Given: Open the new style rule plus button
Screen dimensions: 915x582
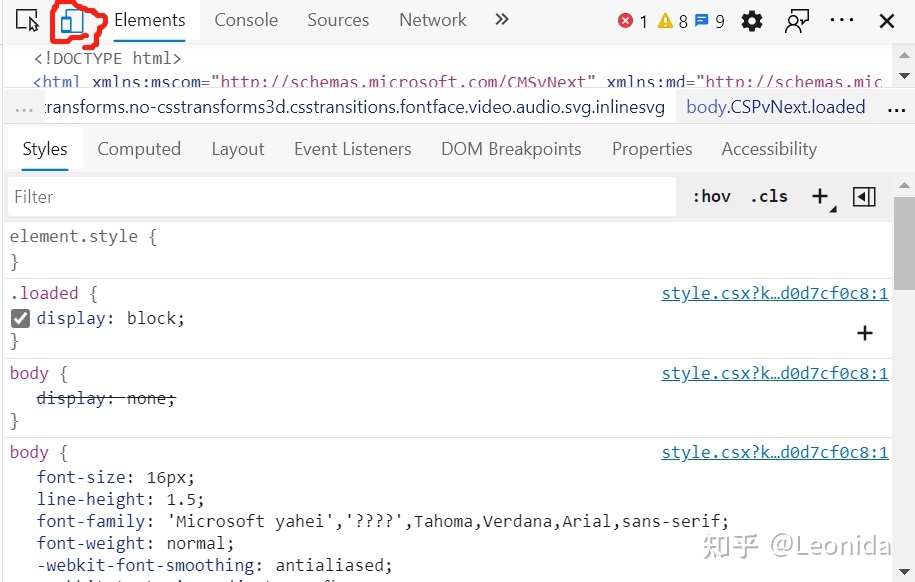Looking at the screenshot, I should [820, 197].
